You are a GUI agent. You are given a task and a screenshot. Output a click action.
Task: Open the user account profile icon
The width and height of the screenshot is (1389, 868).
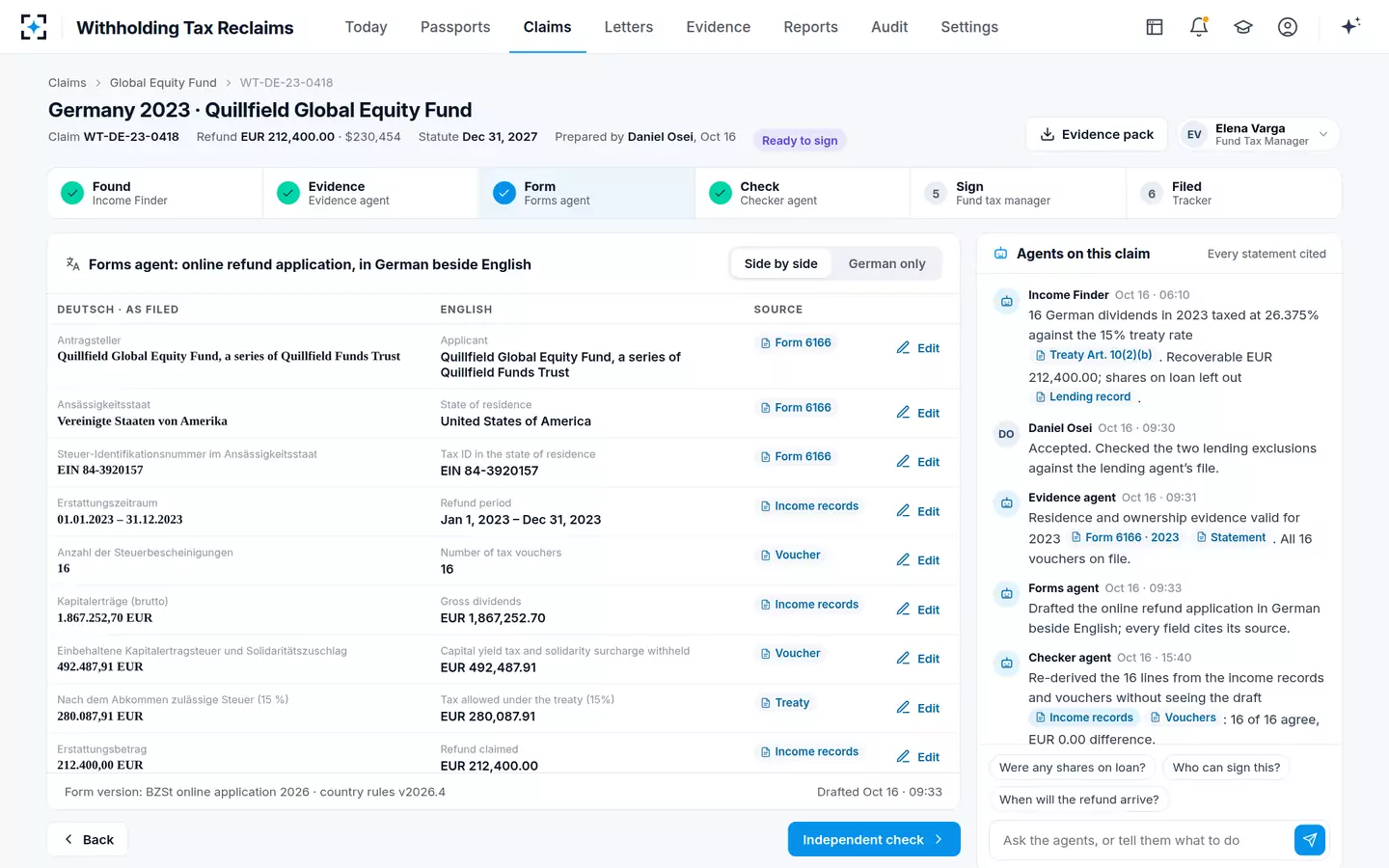point(1288,27)
